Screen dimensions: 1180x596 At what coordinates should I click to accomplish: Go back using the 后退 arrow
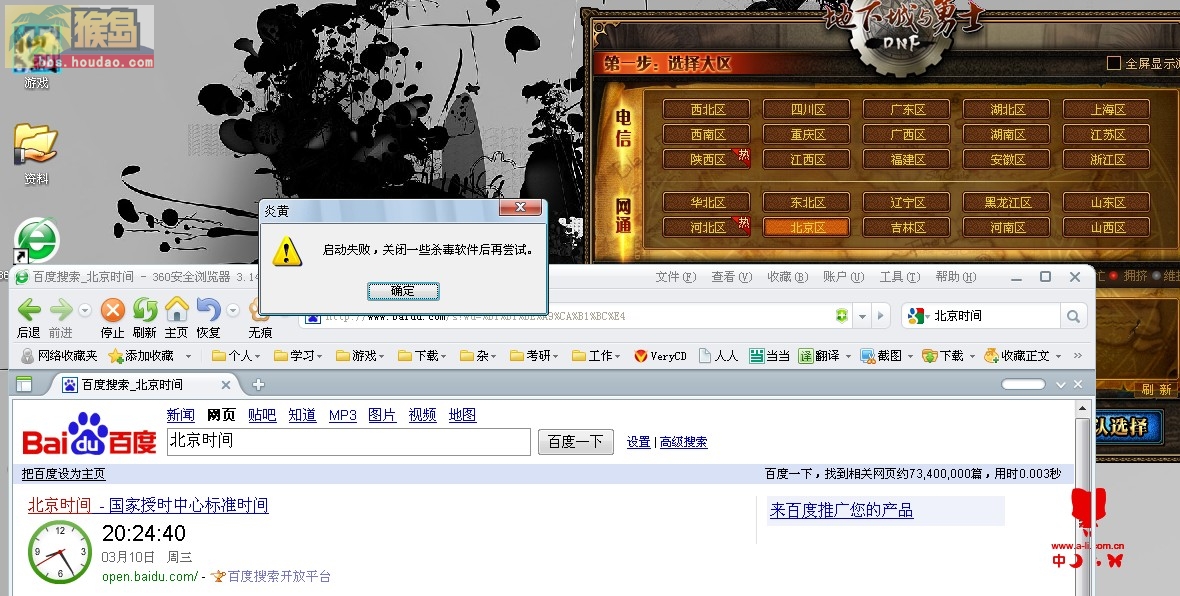click(x=29, y=309)
